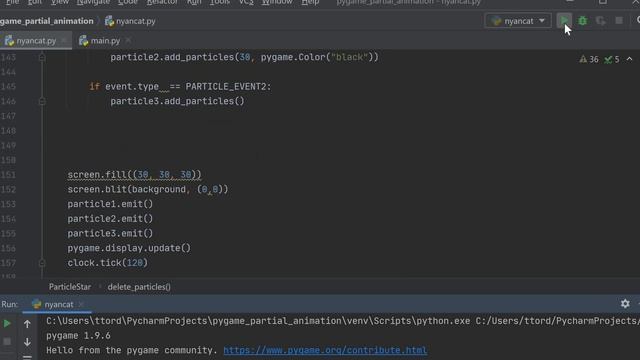Viewport: 640px width, 360px height.
Task: Place cursor on screen.fill line
Action: pos(134,175)
